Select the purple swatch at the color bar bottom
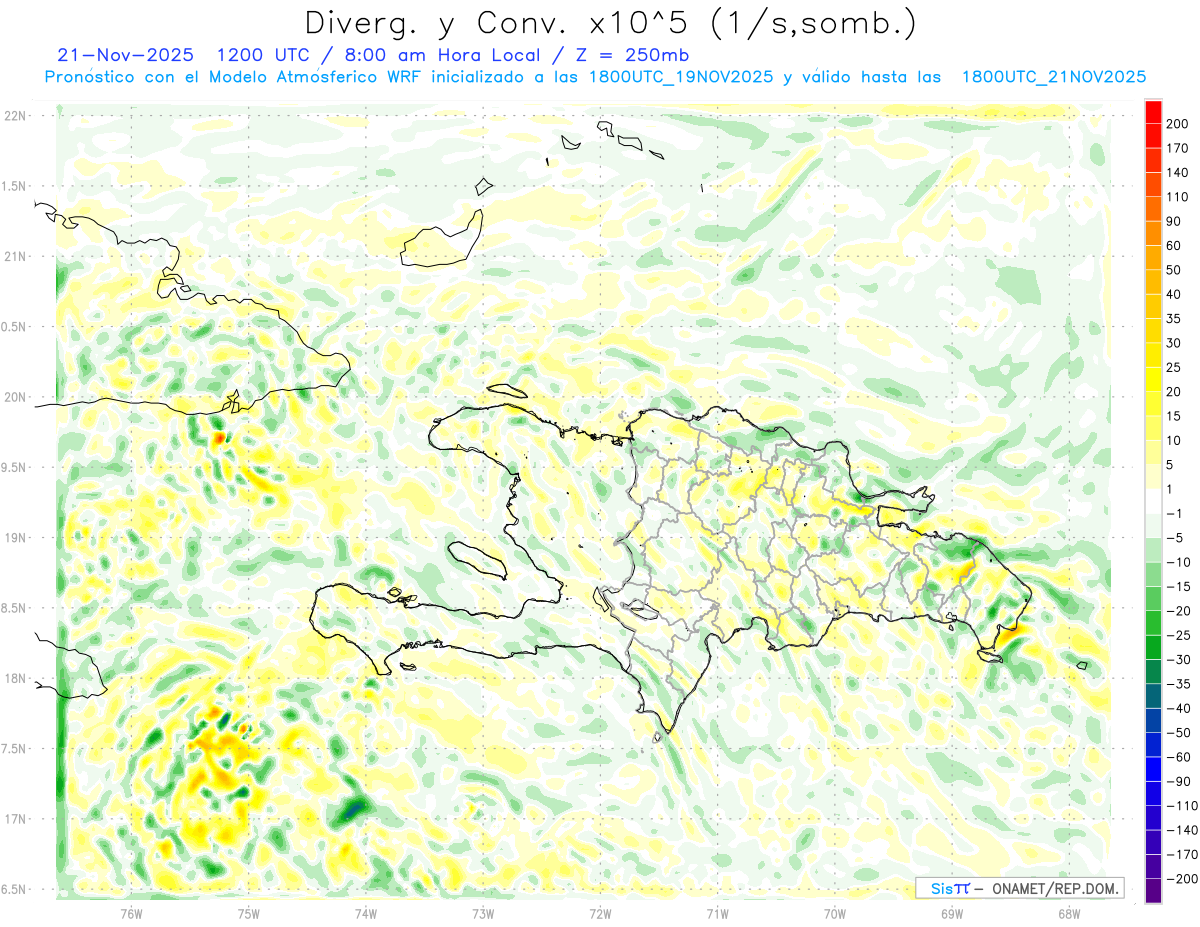Image resolution: width=1200 pixels, height=927 pixels. (x=1154, y=890)
